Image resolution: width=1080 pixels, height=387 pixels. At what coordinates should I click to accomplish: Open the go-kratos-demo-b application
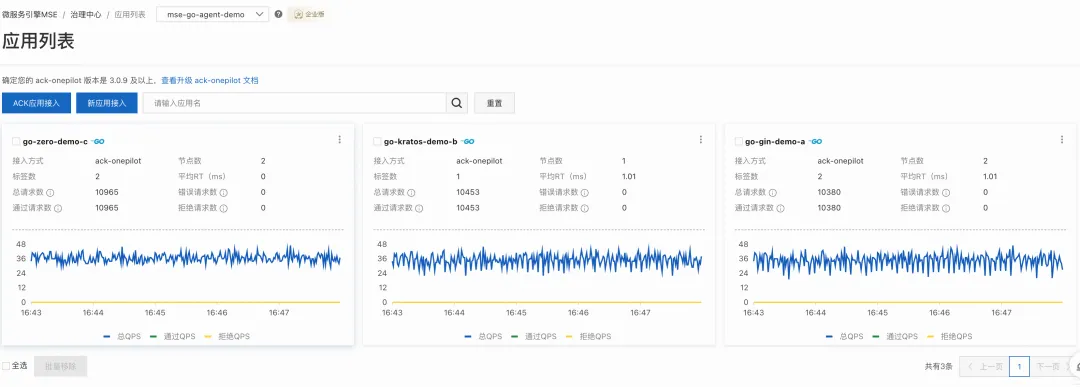(x=420, y=141)
